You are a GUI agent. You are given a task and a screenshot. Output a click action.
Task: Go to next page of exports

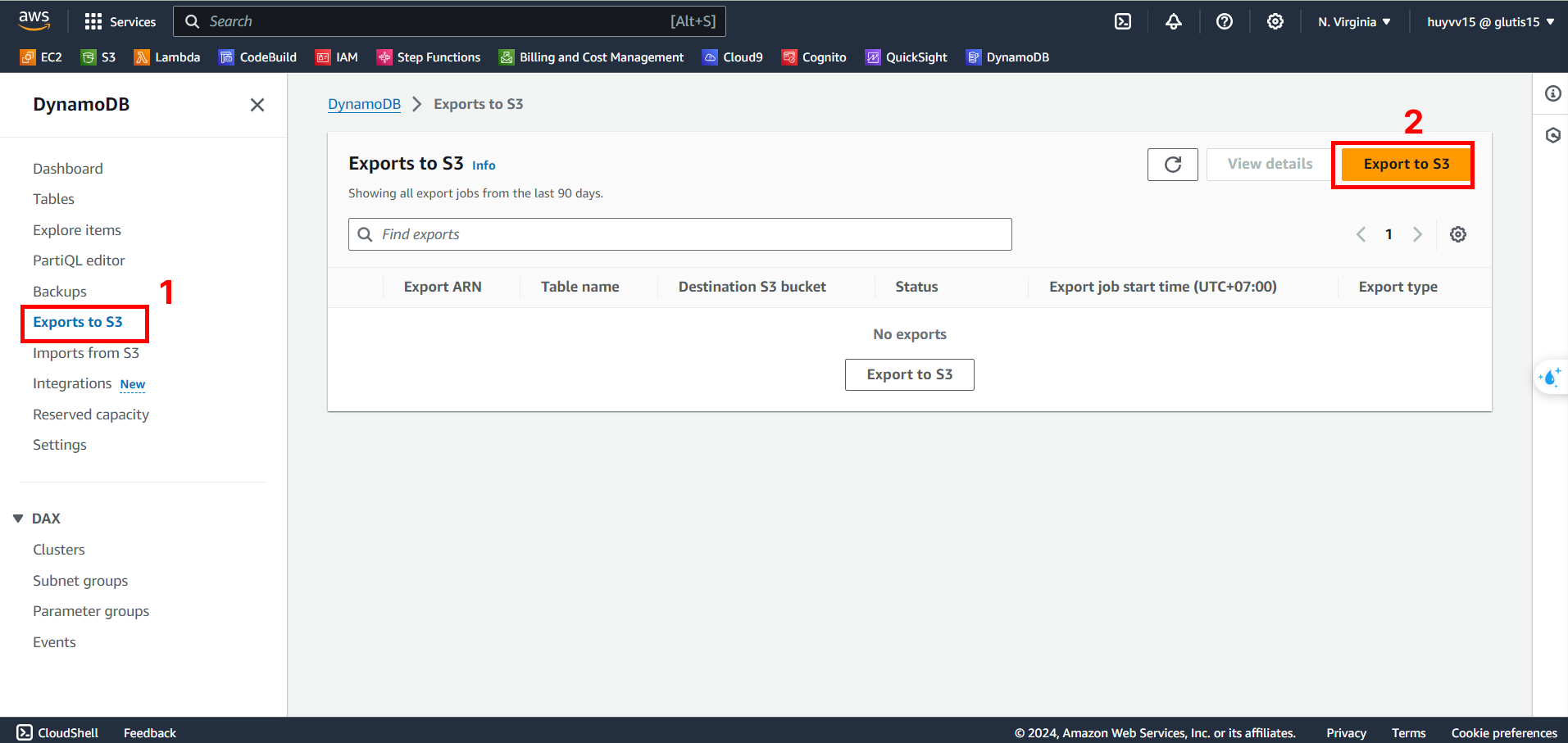1417,234
